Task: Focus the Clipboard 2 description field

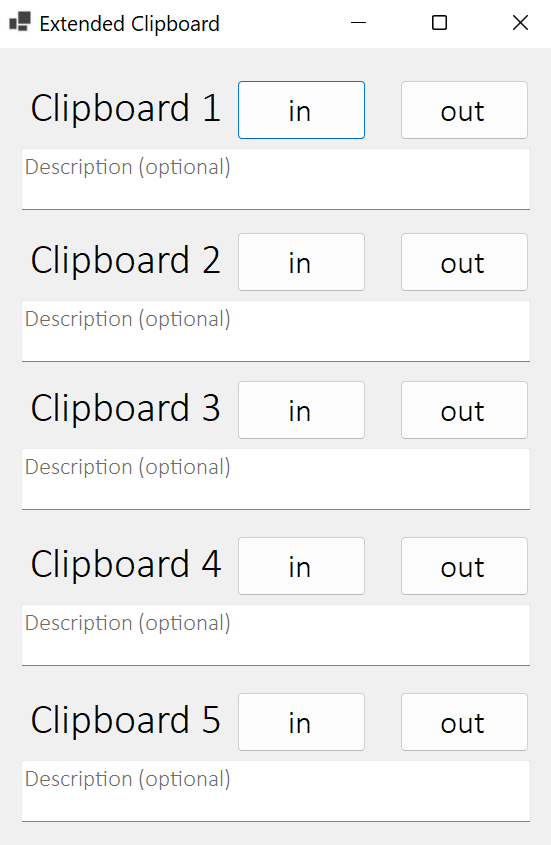Action: 276,331
